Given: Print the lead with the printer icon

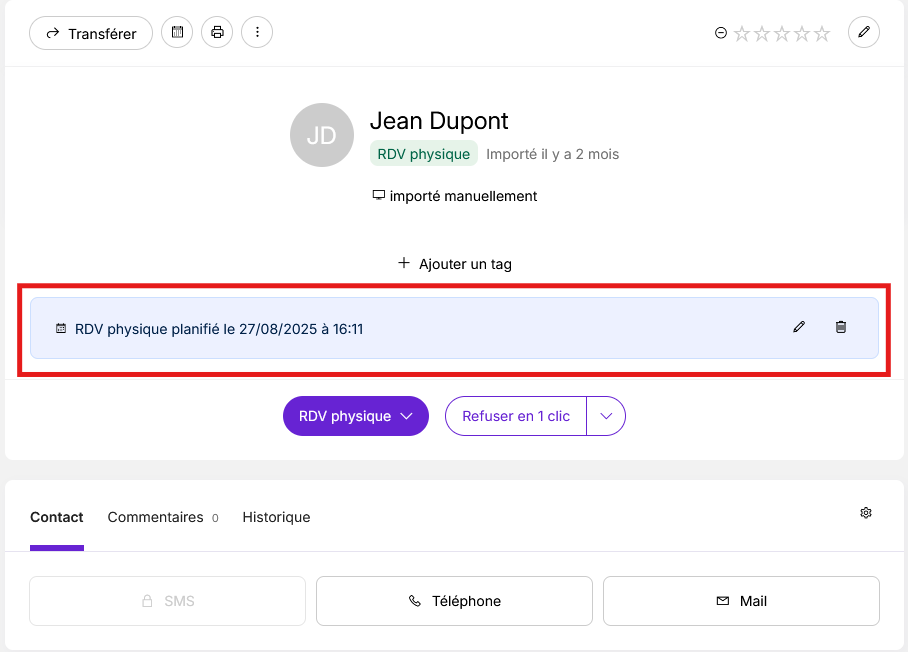Looking at the screenshot, I should 217,32.
